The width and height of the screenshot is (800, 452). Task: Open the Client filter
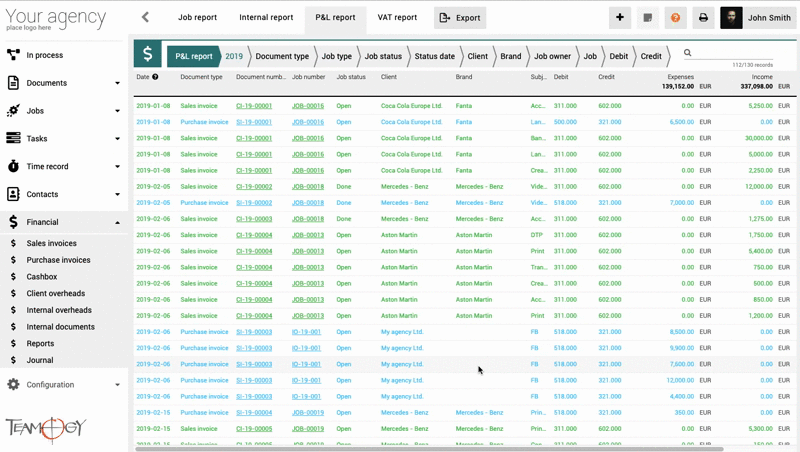478,56
